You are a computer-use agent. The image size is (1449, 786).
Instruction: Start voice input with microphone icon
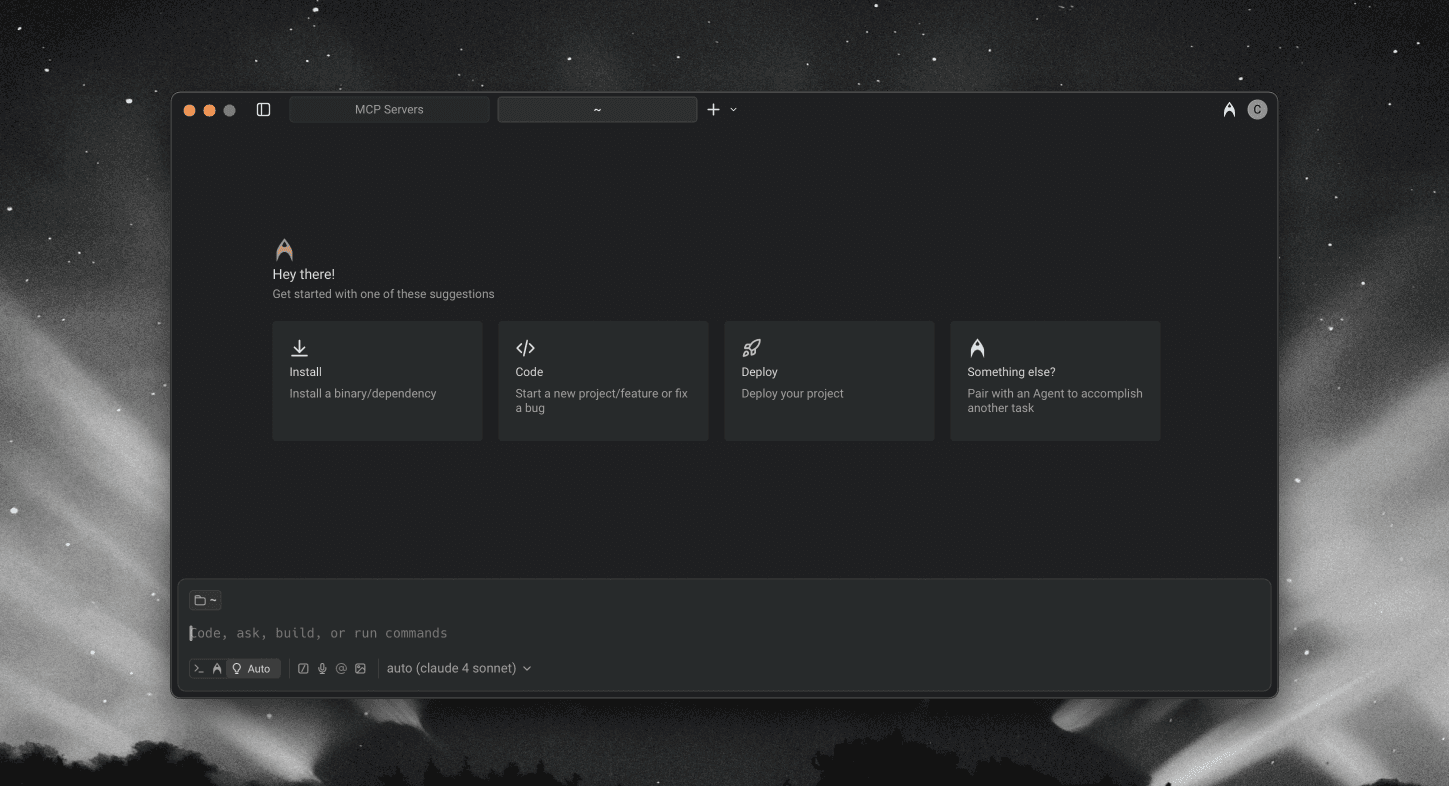(x=322, y=669)
